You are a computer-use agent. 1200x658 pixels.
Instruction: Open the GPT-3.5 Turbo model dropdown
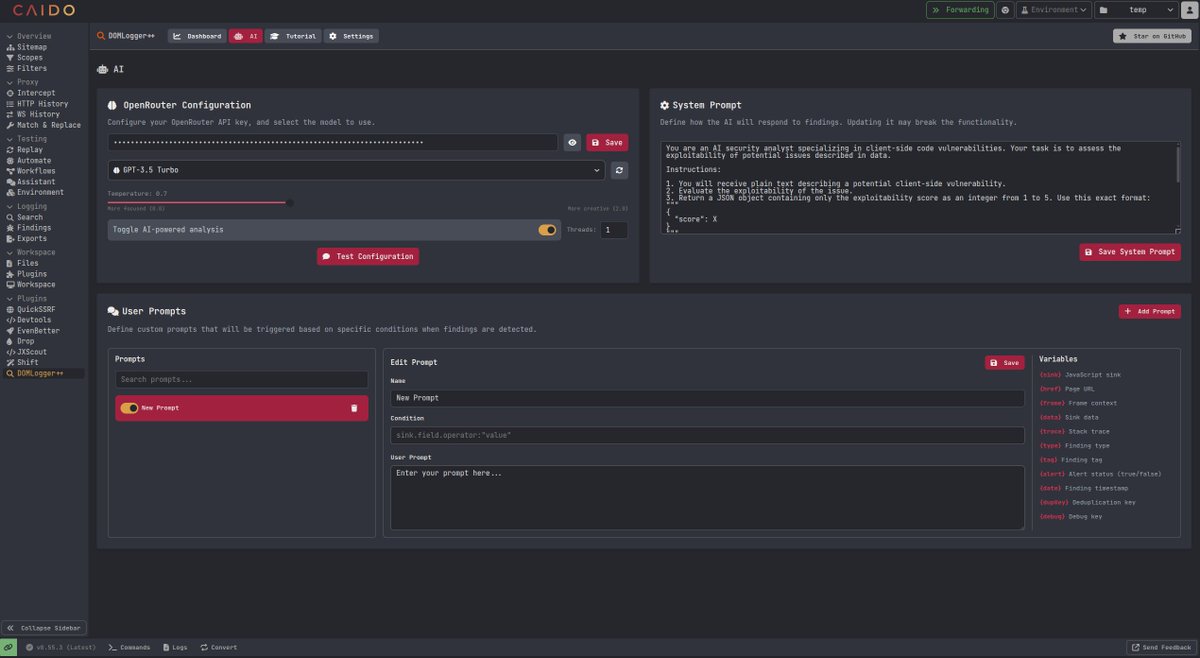(356, 170)
